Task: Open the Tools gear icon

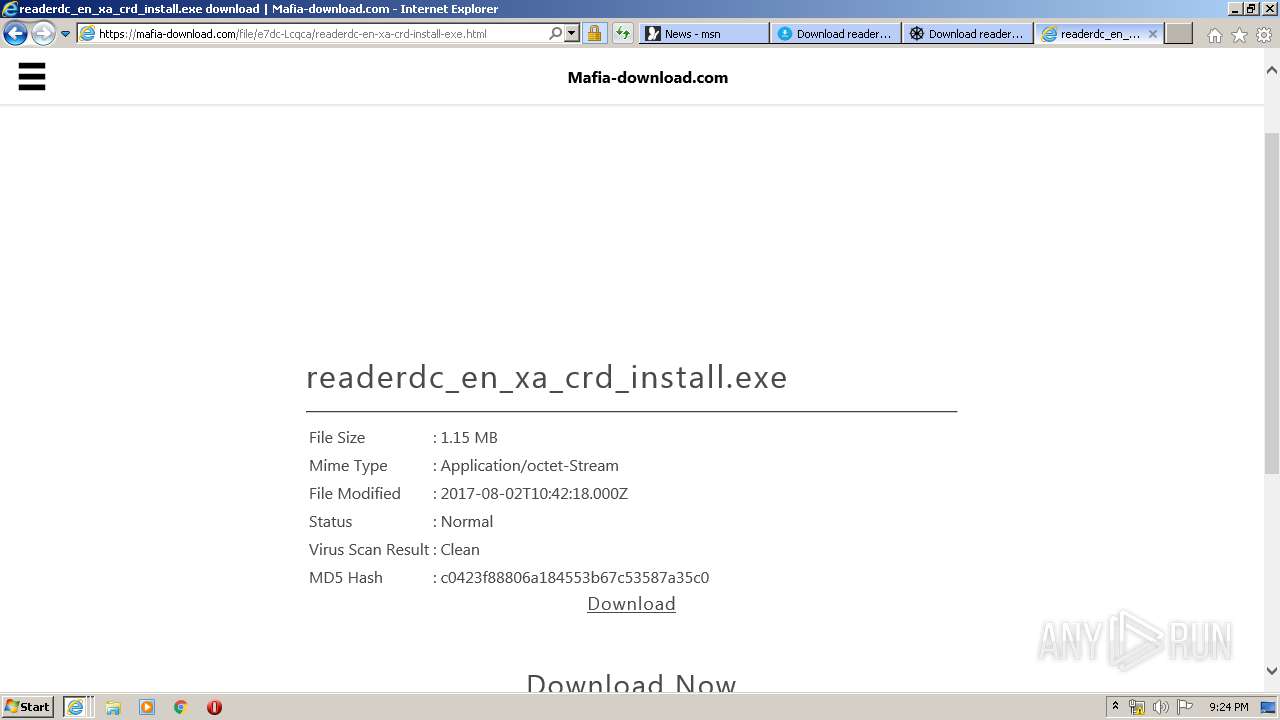Action: [x=1264, y=35]
